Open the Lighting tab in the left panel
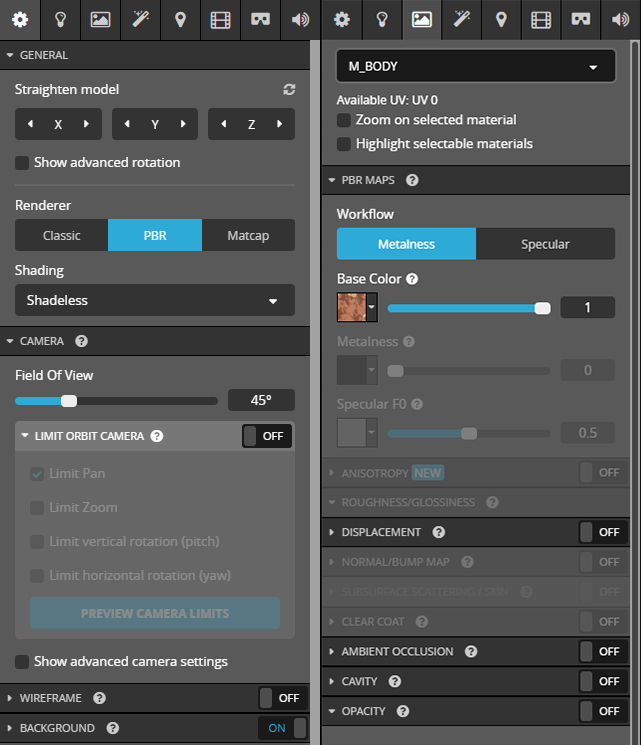 coord(59,19)
